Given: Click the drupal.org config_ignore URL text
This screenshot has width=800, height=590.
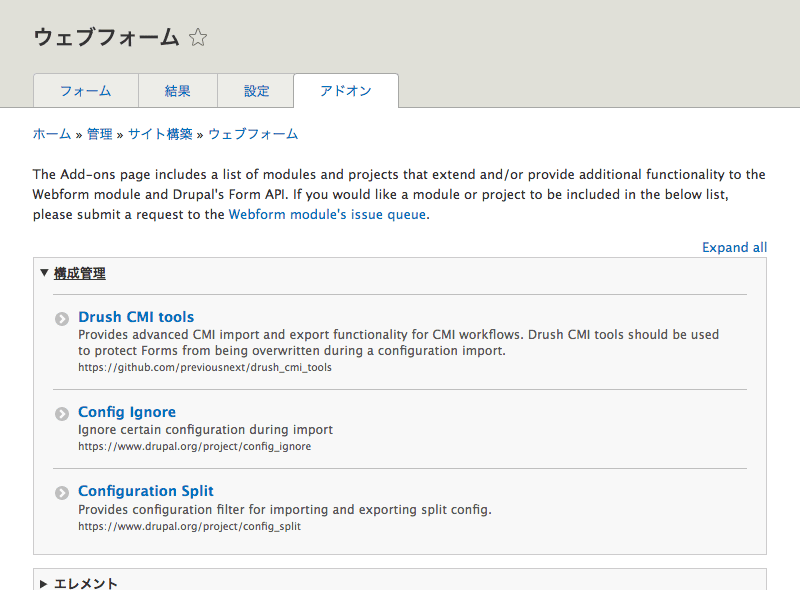Looking at the screenshot, I should [194, 447].
